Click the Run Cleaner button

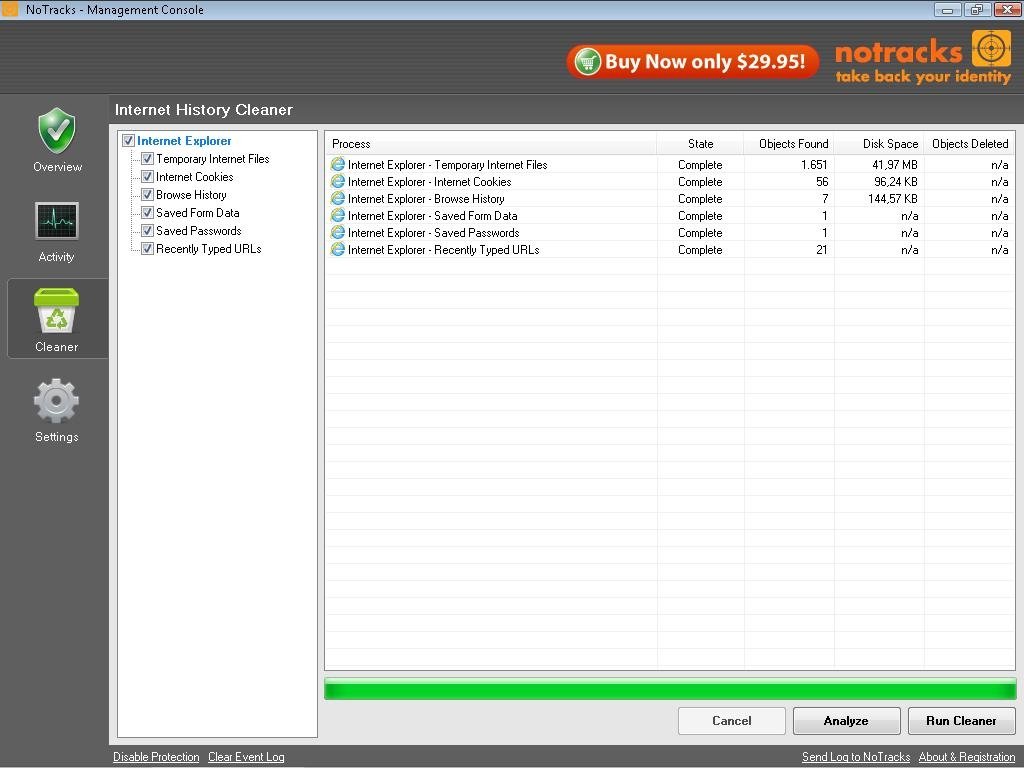(961, 721)
